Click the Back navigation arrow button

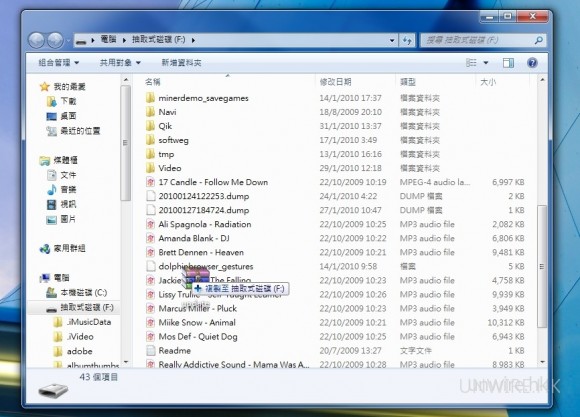click(37, 40)
